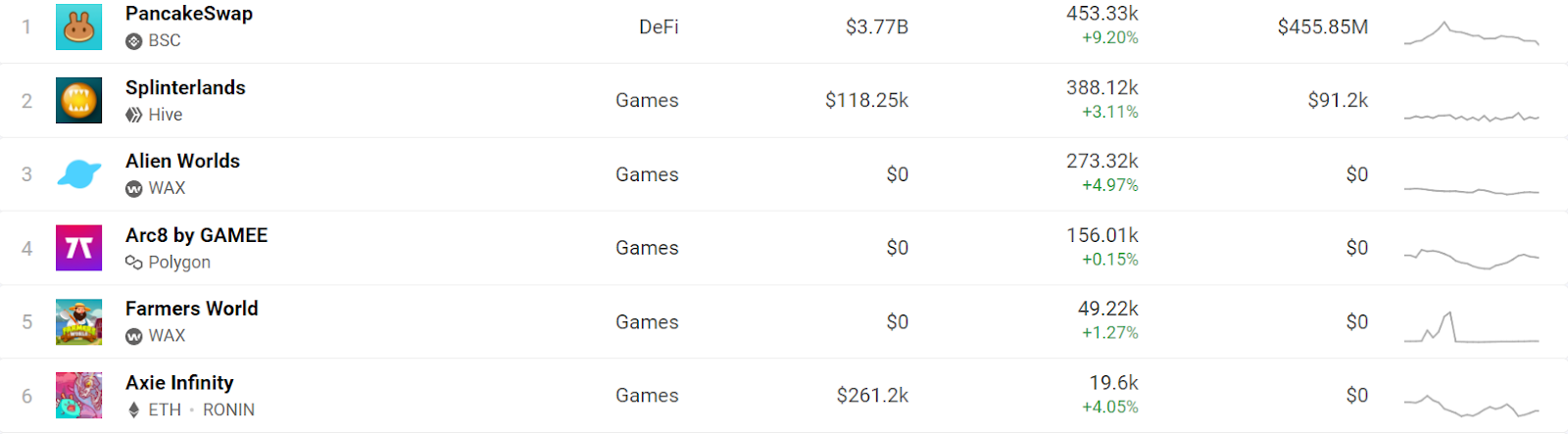Click the BSC chain icon under PancakeSwap
The width and height of the screenshot is (1568, 434).
[134, 41]
